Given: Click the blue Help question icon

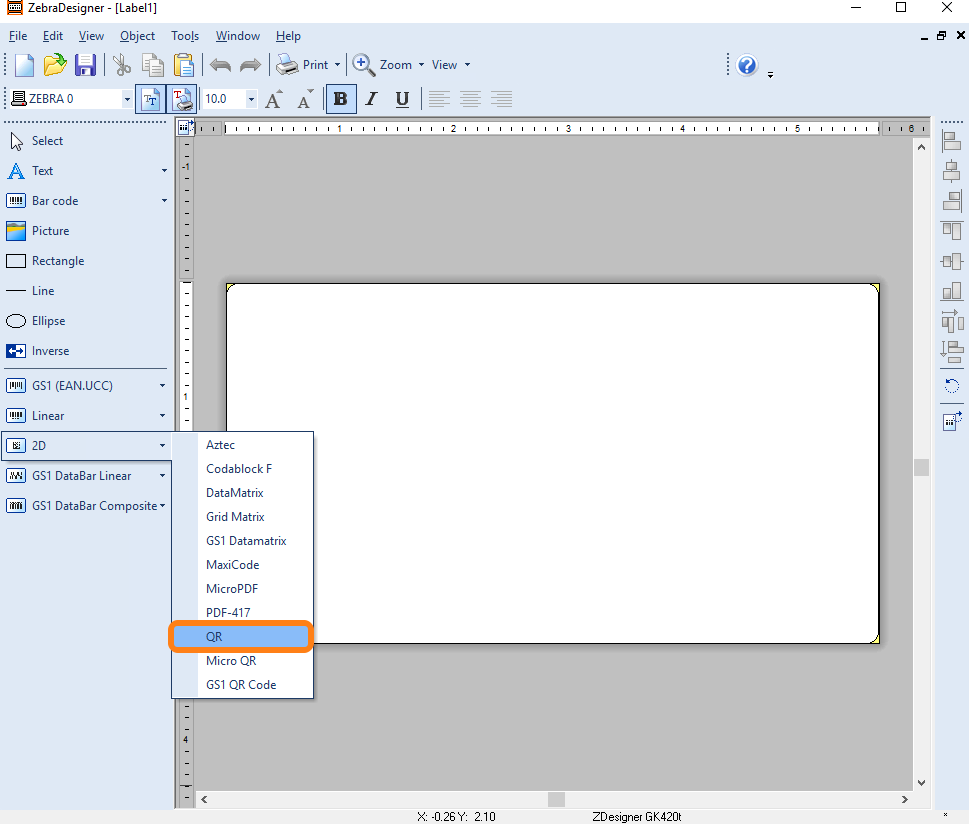Looking at the screenshot, I should pyautogui.click(x=747, y=65).
